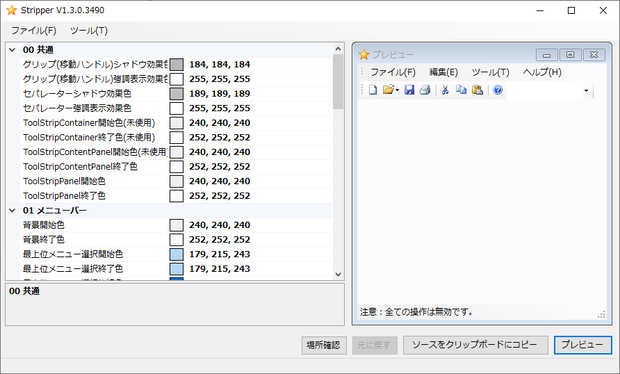Open the ファイル(F) menu in main window
This screenshot has width=620, height=374.
[x=34, y=30]
